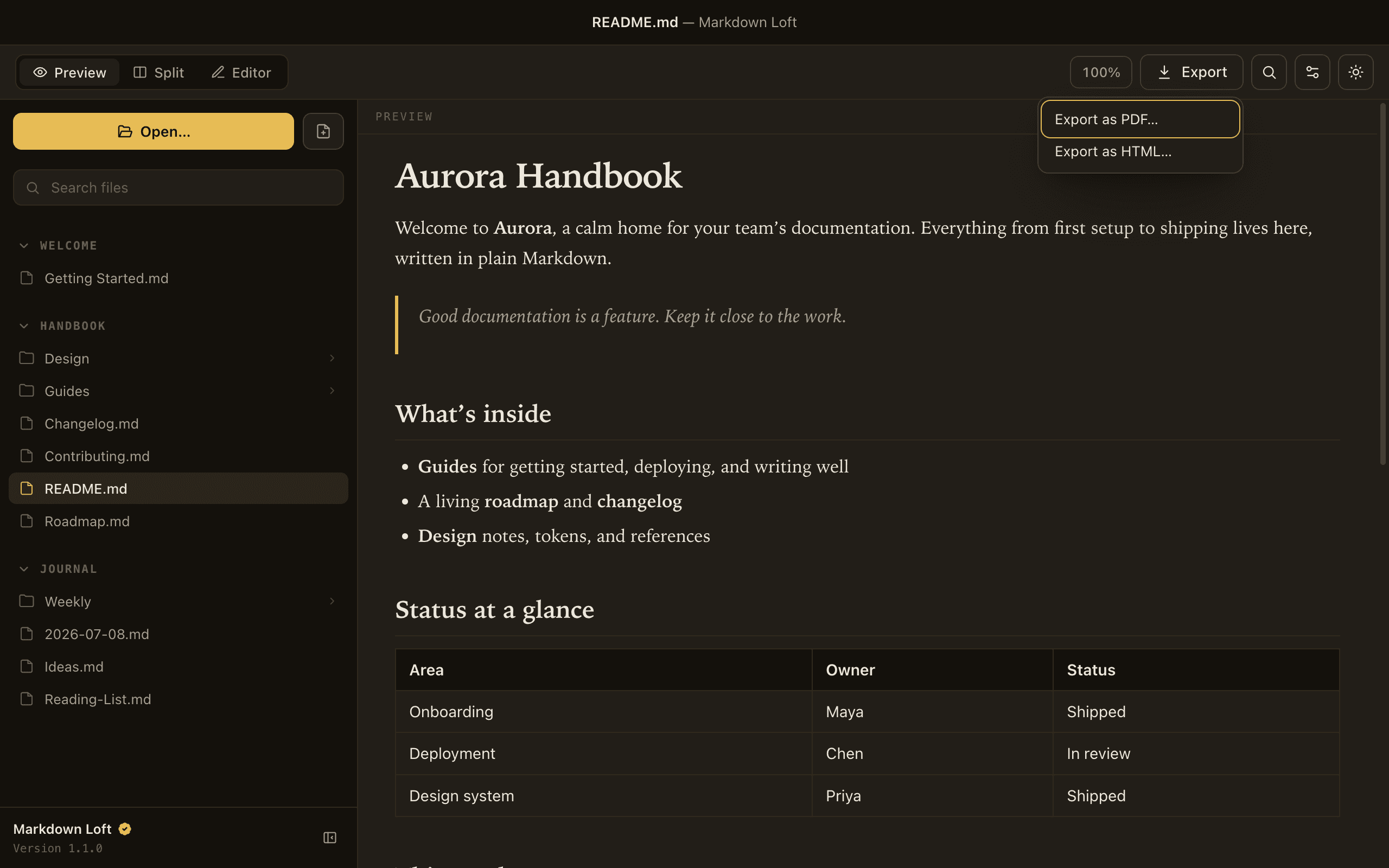Click the Deployment table cell
Screen dimensions: 1389x868
click(603, 754)
